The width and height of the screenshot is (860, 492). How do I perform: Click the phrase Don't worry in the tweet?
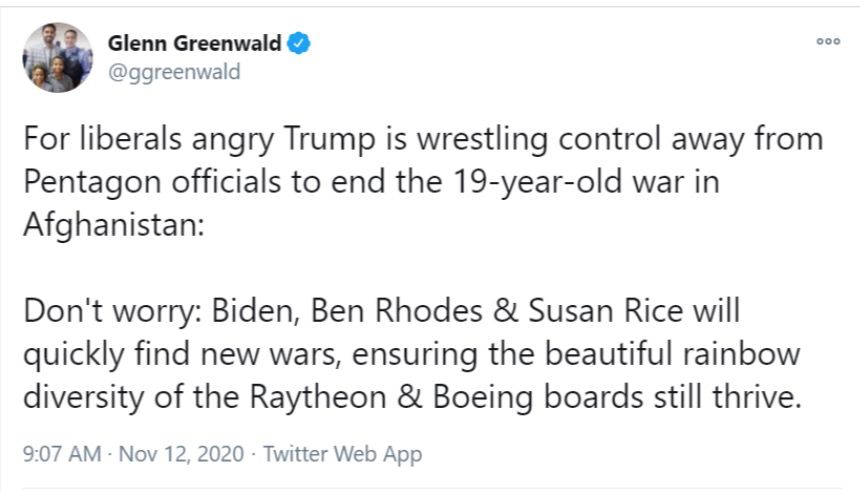(109, 311)
